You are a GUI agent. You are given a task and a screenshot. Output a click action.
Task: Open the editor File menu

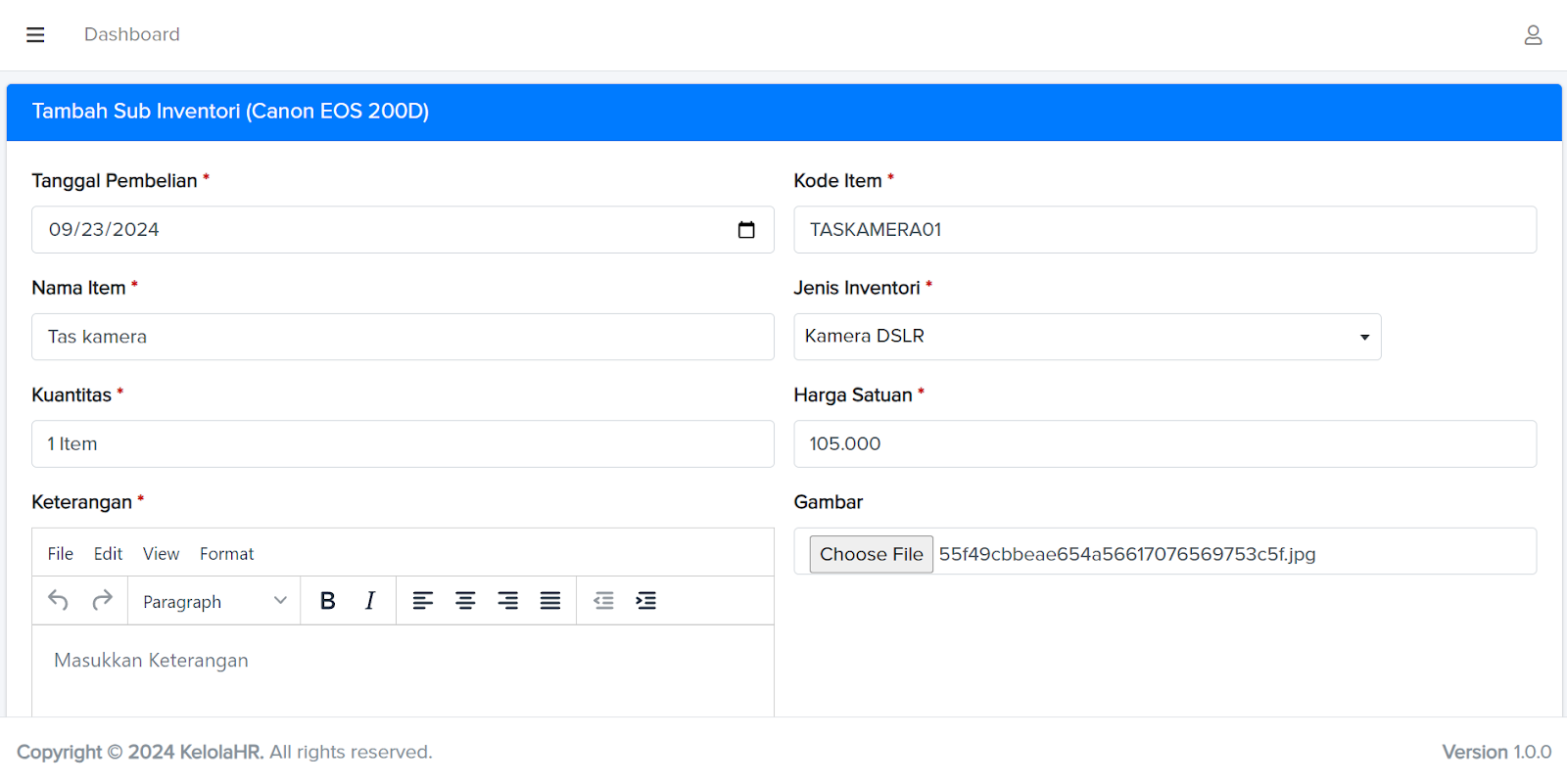click(x=61, y=554)
